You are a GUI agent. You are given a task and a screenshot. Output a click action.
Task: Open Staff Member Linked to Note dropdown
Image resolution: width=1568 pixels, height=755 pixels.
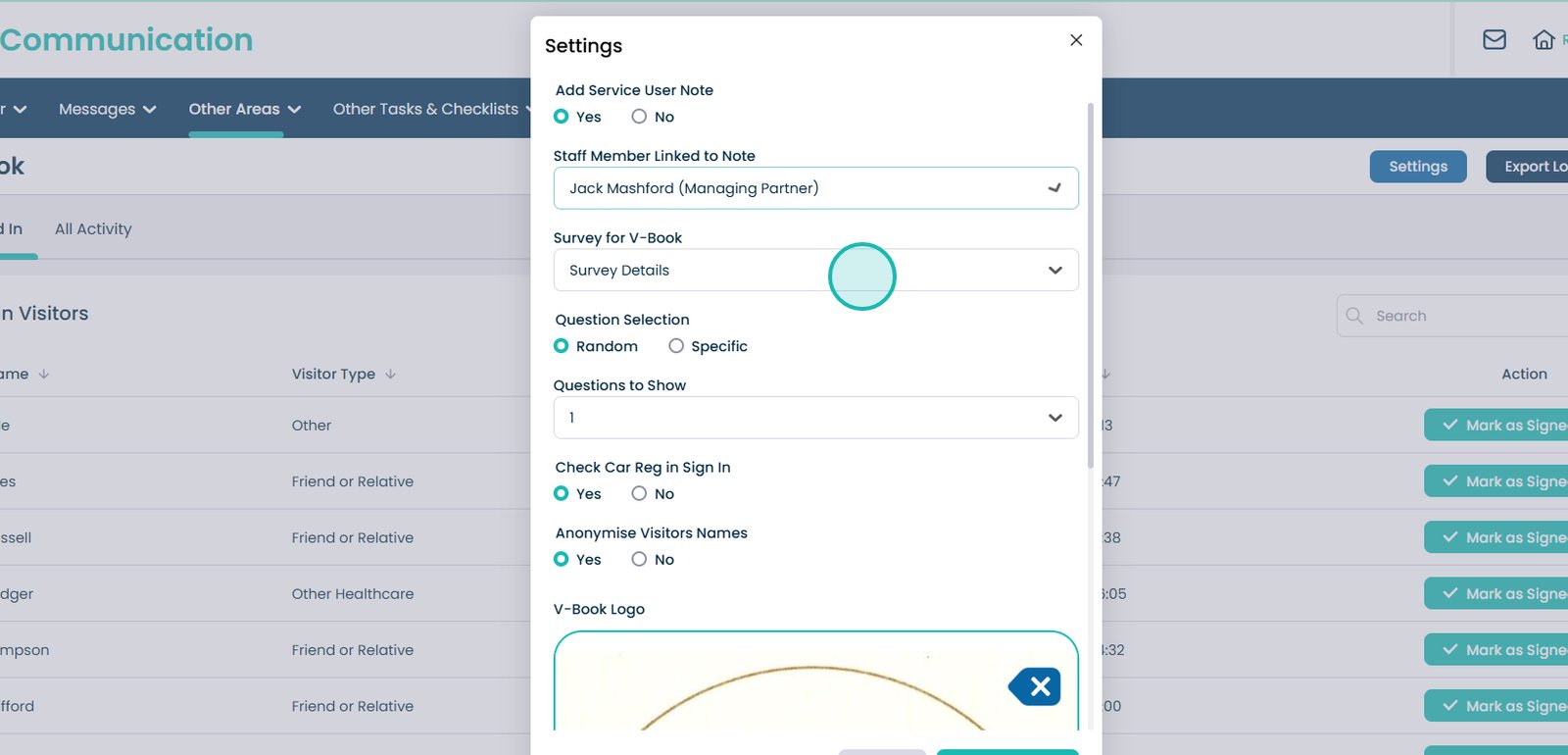tap(815, 188)
